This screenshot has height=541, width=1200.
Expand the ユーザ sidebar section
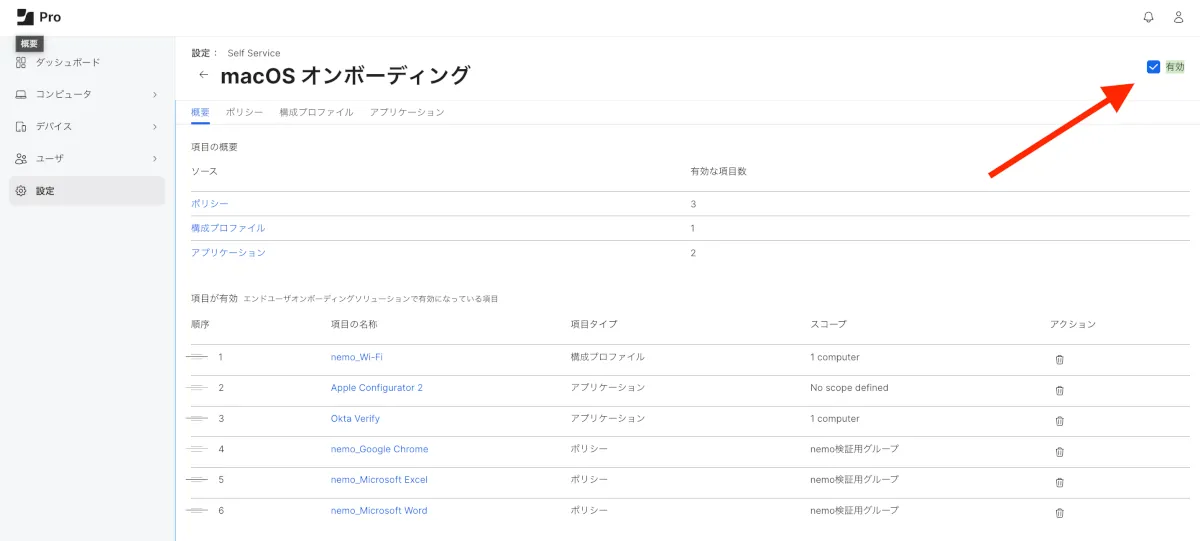pos(87,158)
